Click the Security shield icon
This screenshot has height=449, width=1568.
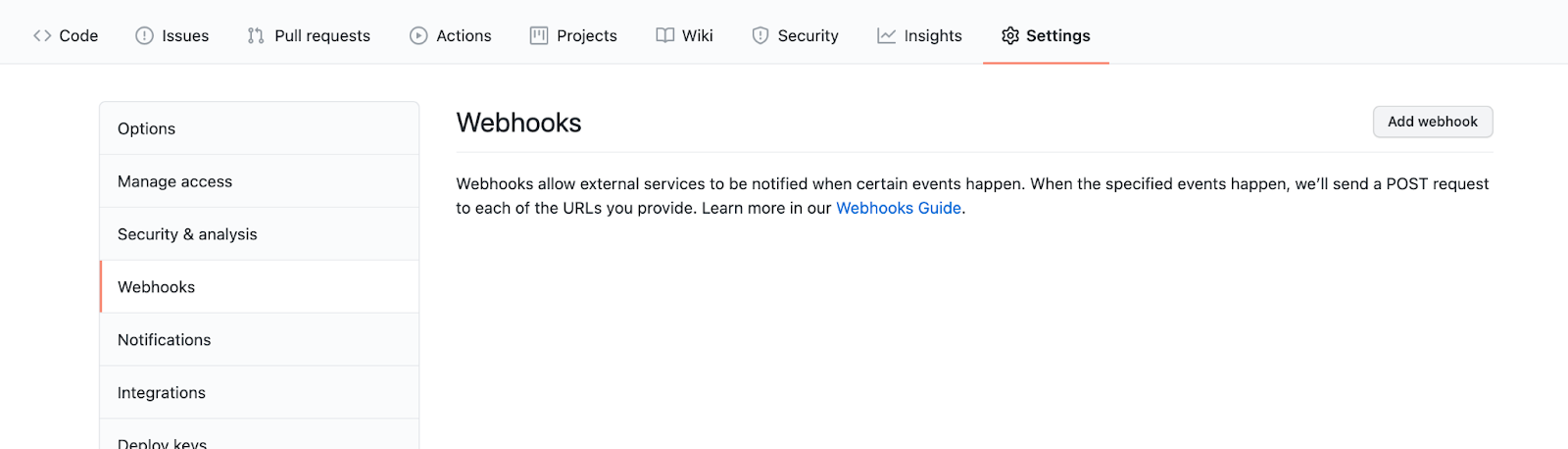[x=760, y=36]
